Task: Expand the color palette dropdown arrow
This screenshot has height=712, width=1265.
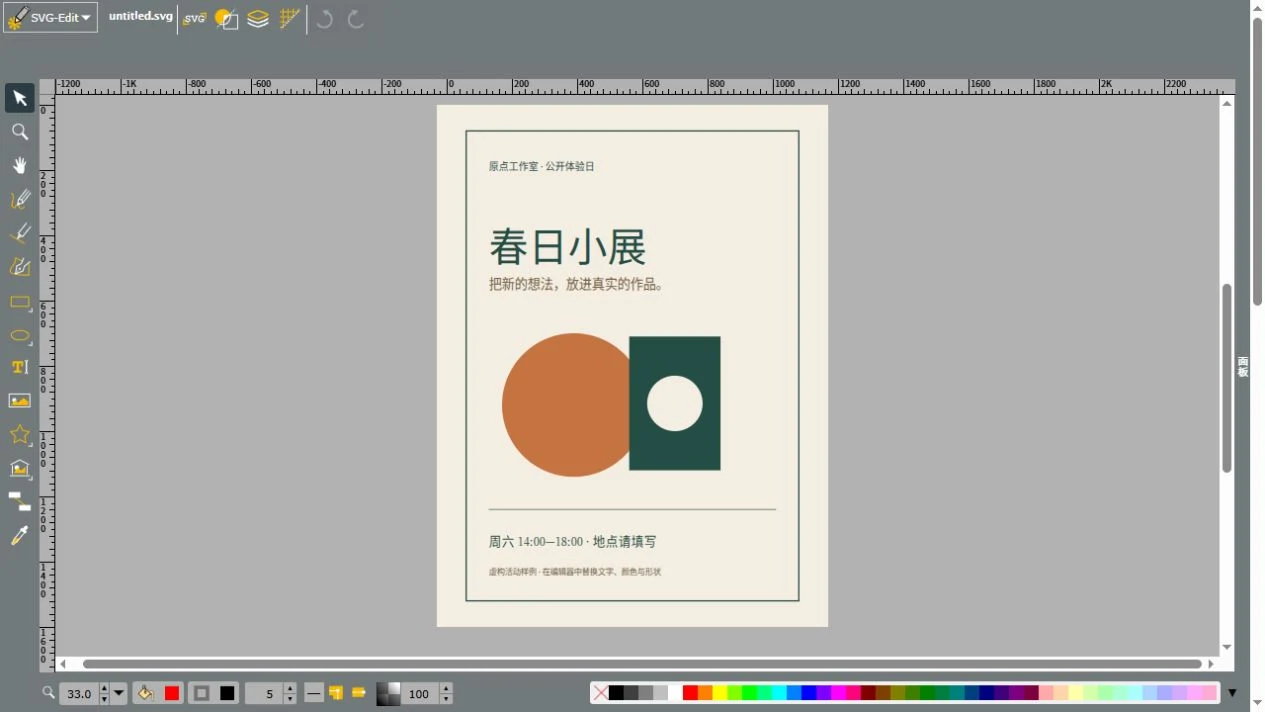Action: 1232,692
